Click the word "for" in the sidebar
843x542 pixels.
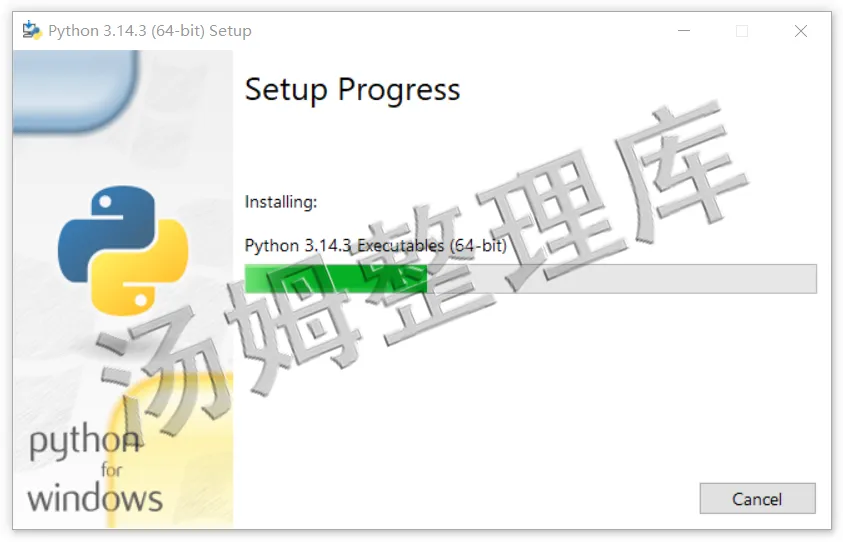pos(111,469)
